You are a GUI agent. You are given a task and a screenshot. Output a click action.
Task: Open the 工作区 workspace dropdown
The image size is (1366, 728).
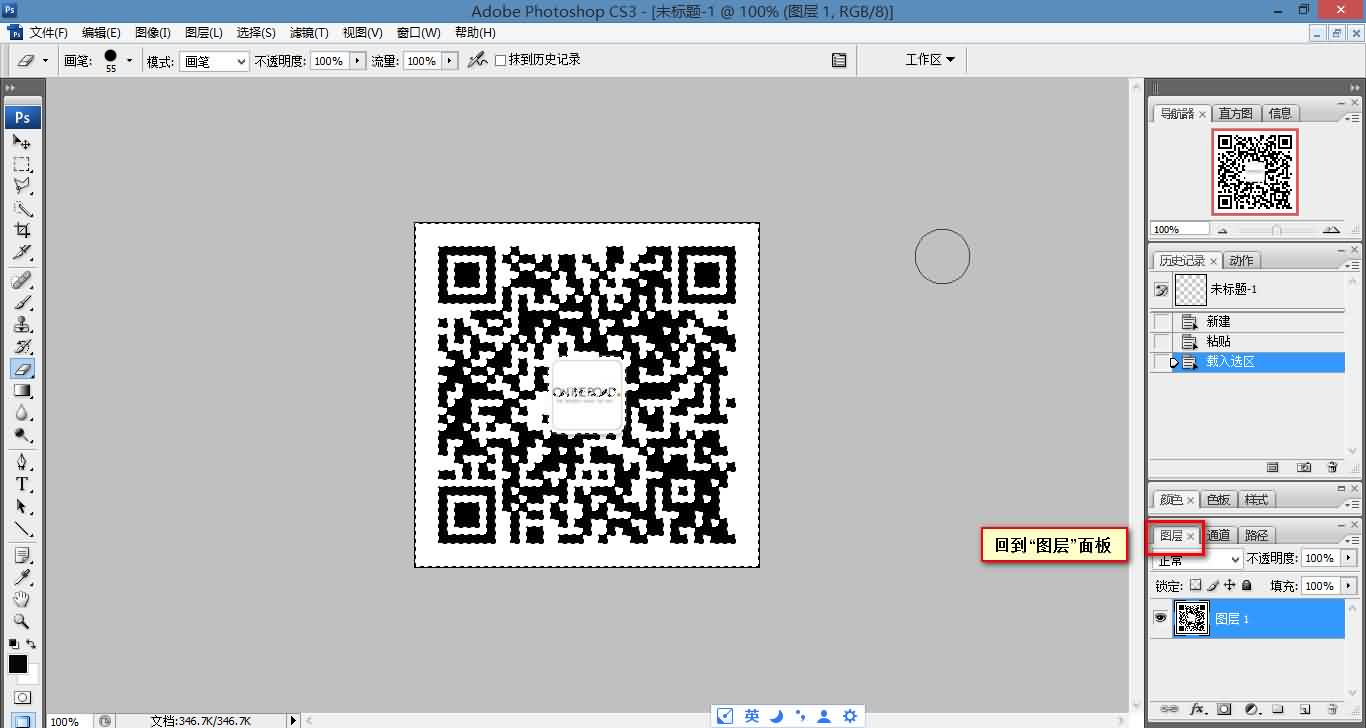(x=930, y=60)
